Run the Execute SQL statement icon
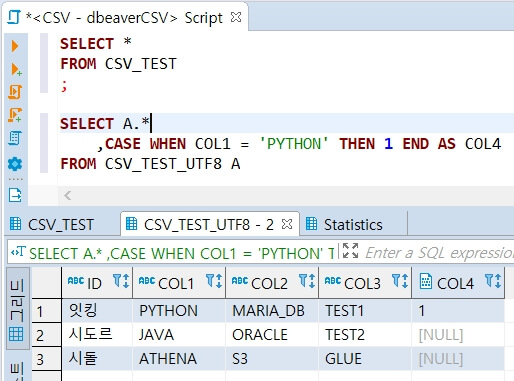Image resolution: width=514 pixels, height=381 pixels. (15, 46)
